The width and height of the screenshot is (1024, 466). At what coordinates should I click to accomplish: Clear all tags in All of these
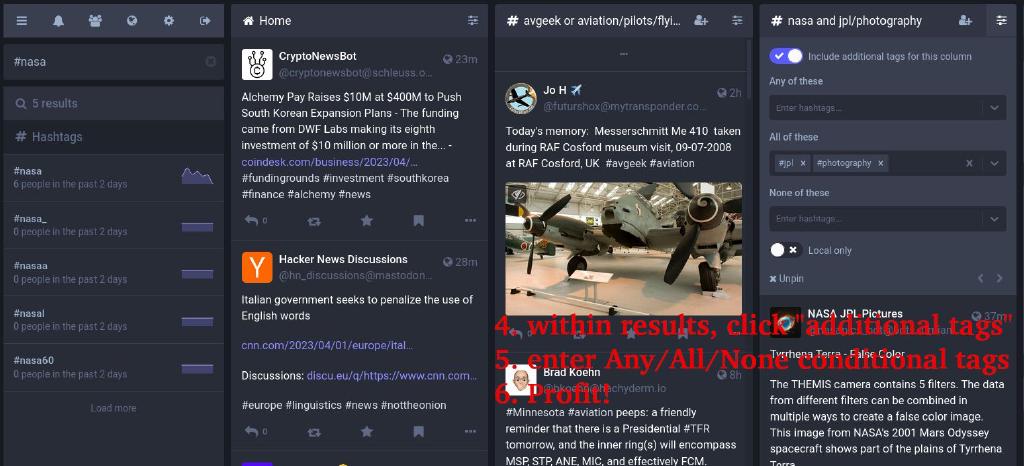pyautogui.click(x=970, y=163)
